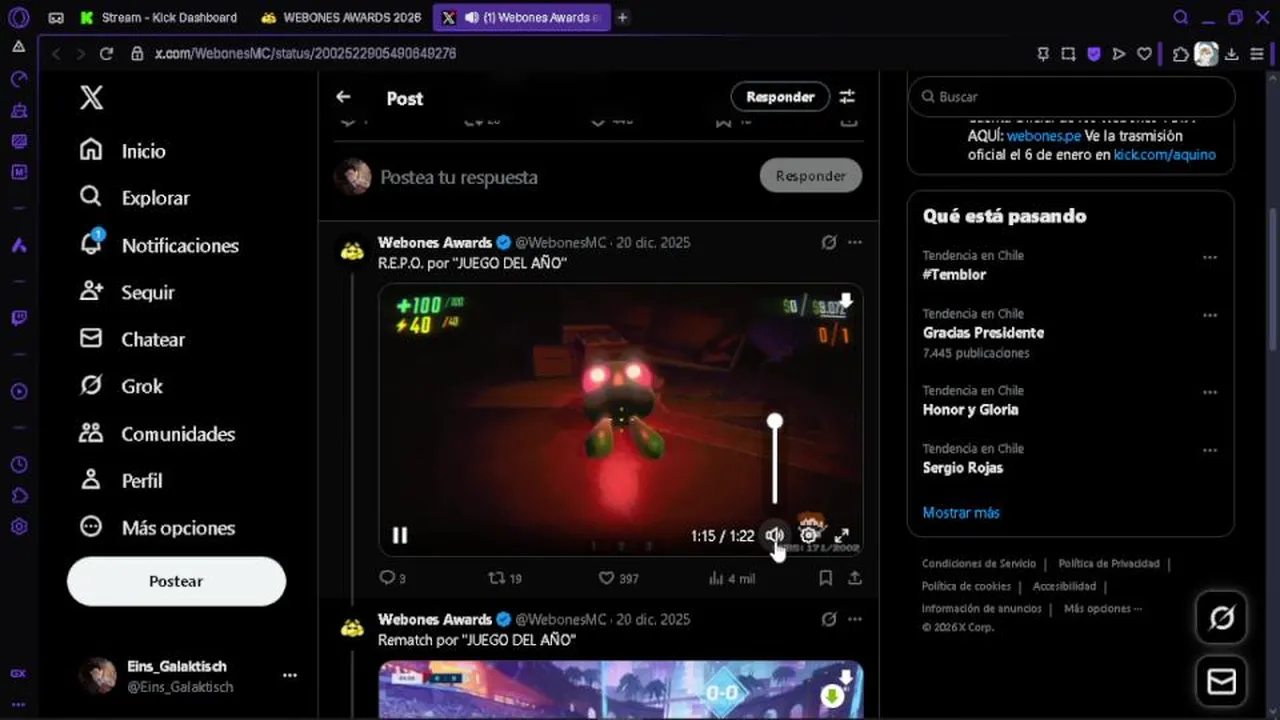
Task: Click the video volume slider handle
Action: (x=775, y=422)
